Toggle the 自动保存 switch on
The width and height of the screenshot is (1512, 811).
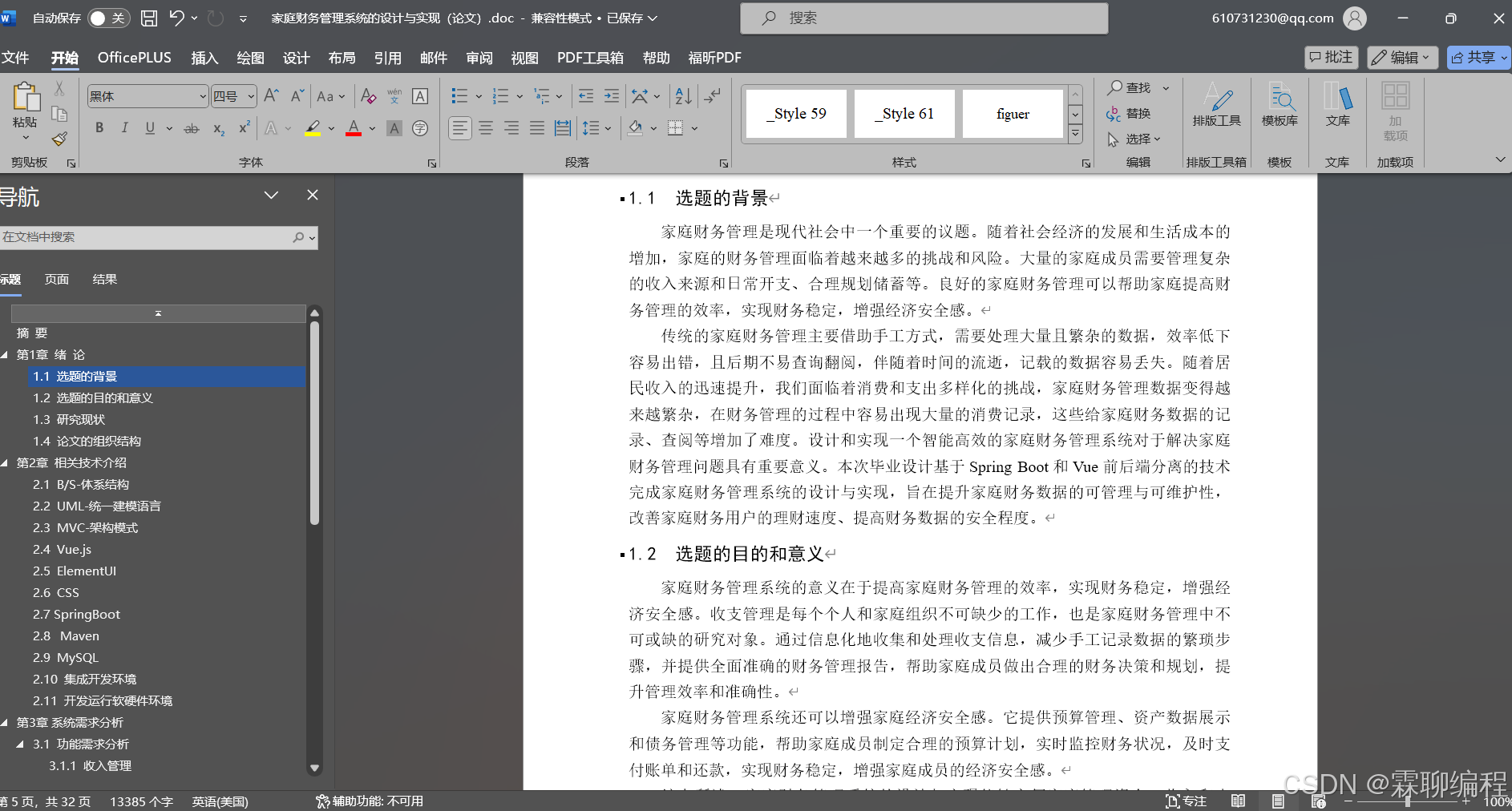pos(108,18)
